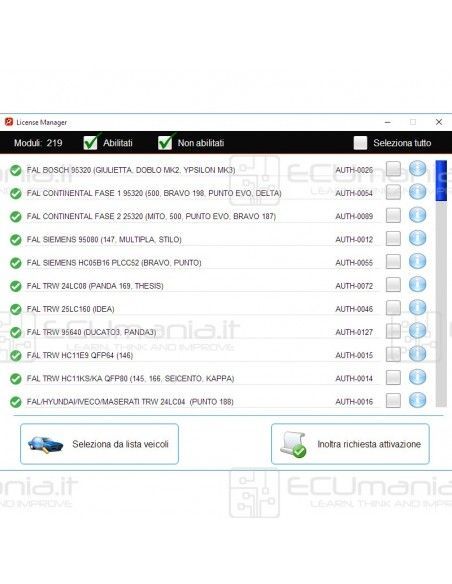Screen dimensions: 452x584
Task: Open info for FAL BOSCH 95320 module
Action: (x=417, y=169)
